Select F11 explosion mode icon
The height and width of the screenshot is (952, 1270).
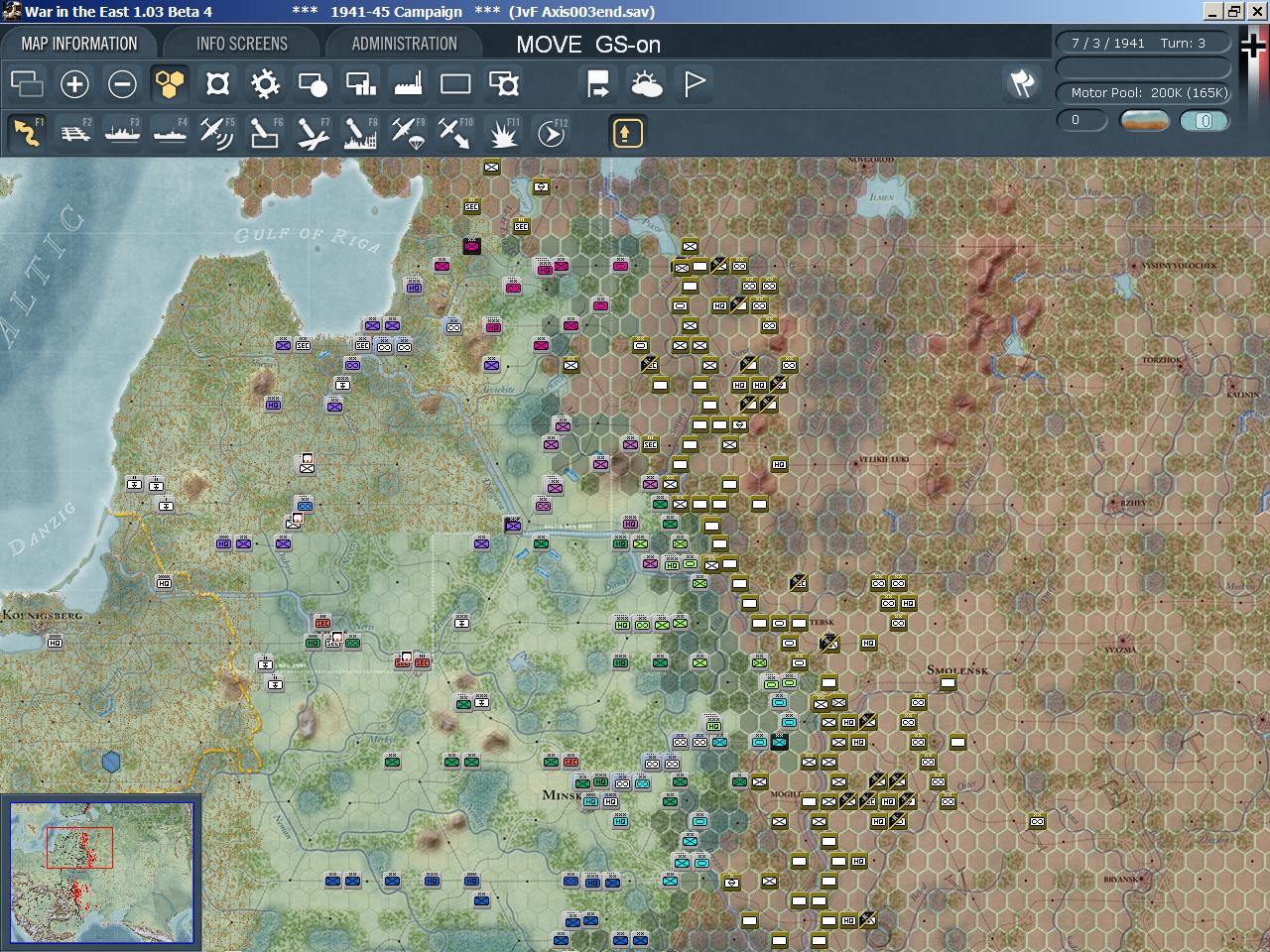pos(503,132)
